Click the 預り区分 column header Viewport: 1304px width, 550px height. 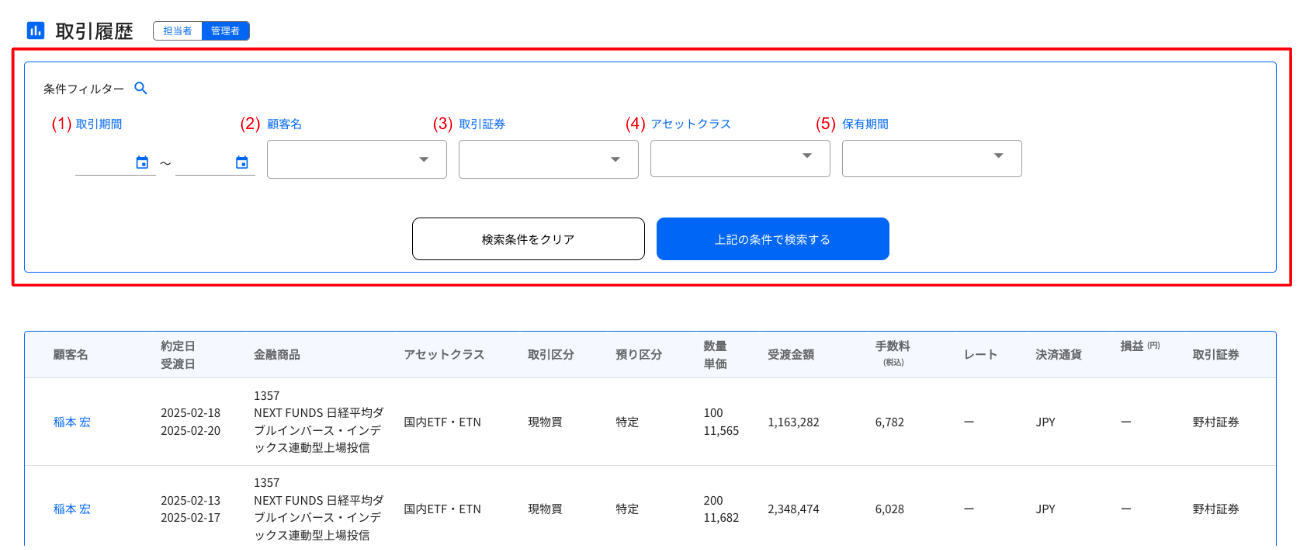(x=639, y=355)
